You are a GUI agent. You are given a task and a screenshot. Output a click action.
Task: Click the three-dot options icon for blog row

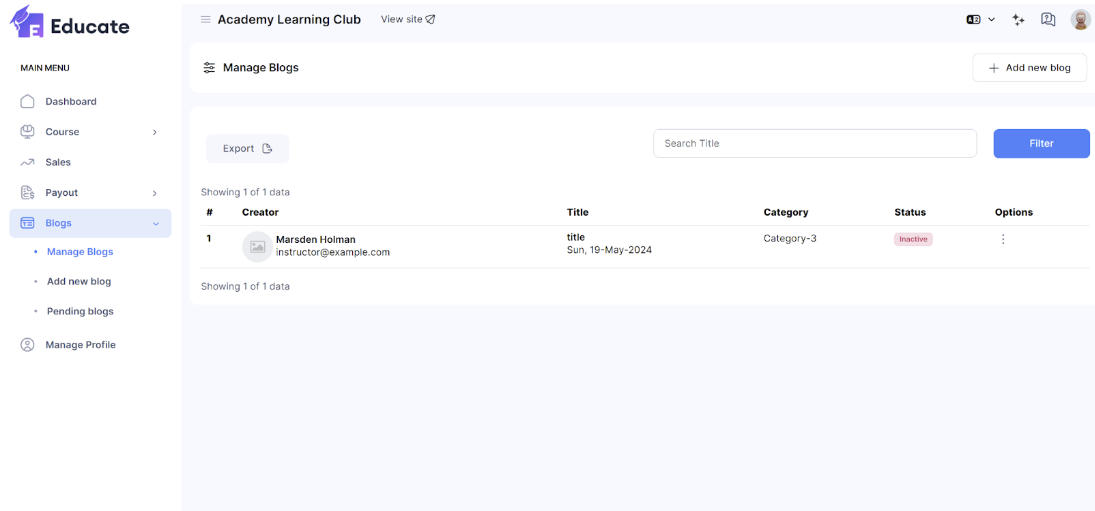pyautogui.click(x=1003, y=239)
